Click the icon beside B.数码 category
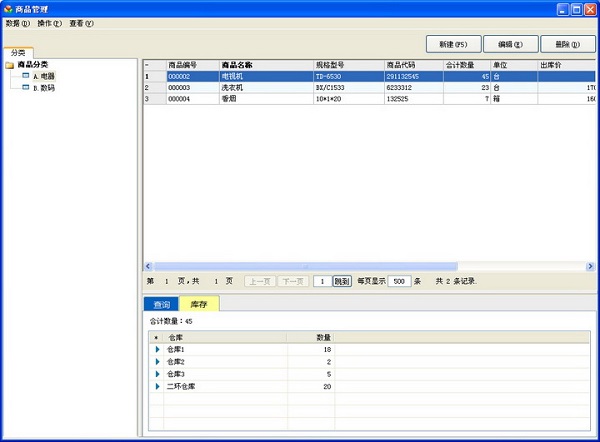Image resolution: width=600 pixels, height=442 pixels. tap(26, 87)
